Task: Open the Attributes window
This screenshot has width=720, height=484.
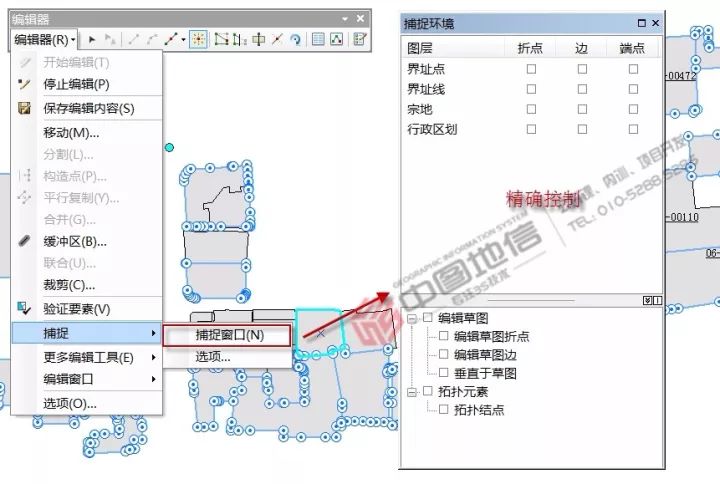Action: tap(318, 39)
